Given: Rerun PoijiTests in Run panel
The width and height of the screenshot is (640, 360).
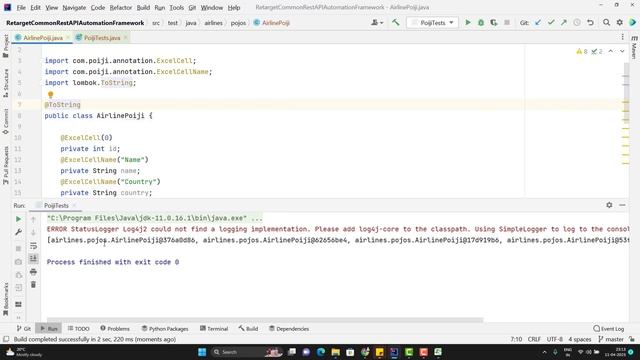Looking at the screenshot, I should (18, 219).
